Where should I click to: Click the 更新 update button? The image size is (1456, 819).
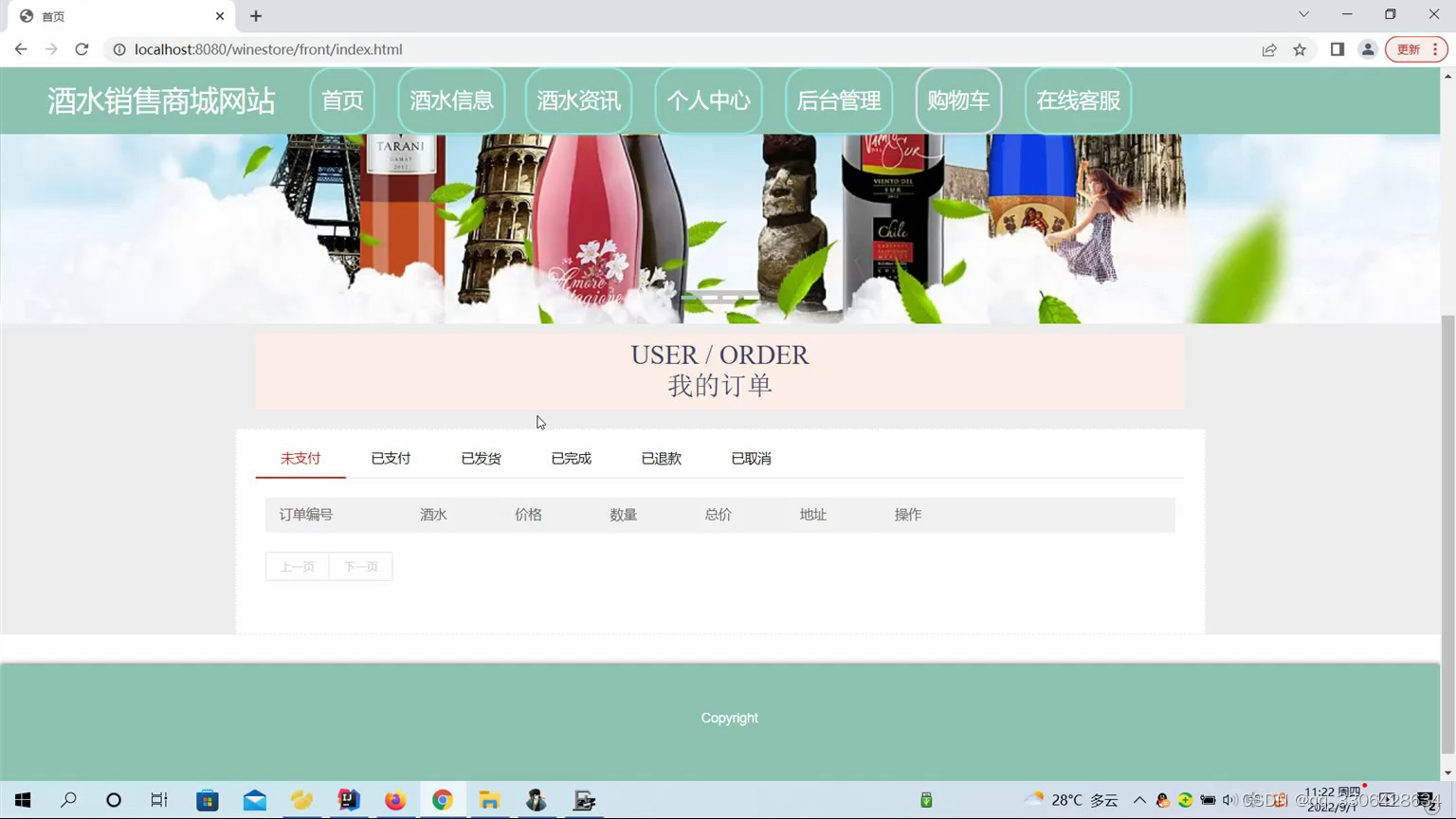tap(1416, 49)
